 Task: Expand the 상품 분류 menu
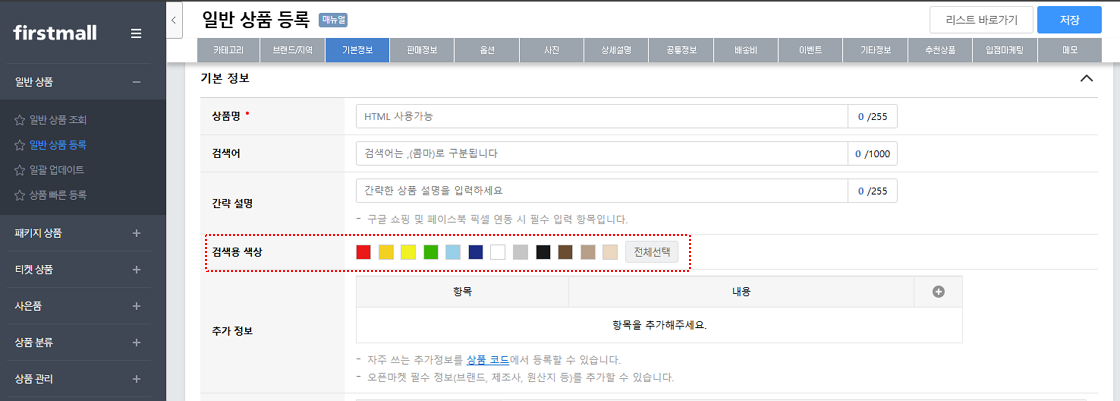point(136,342)
